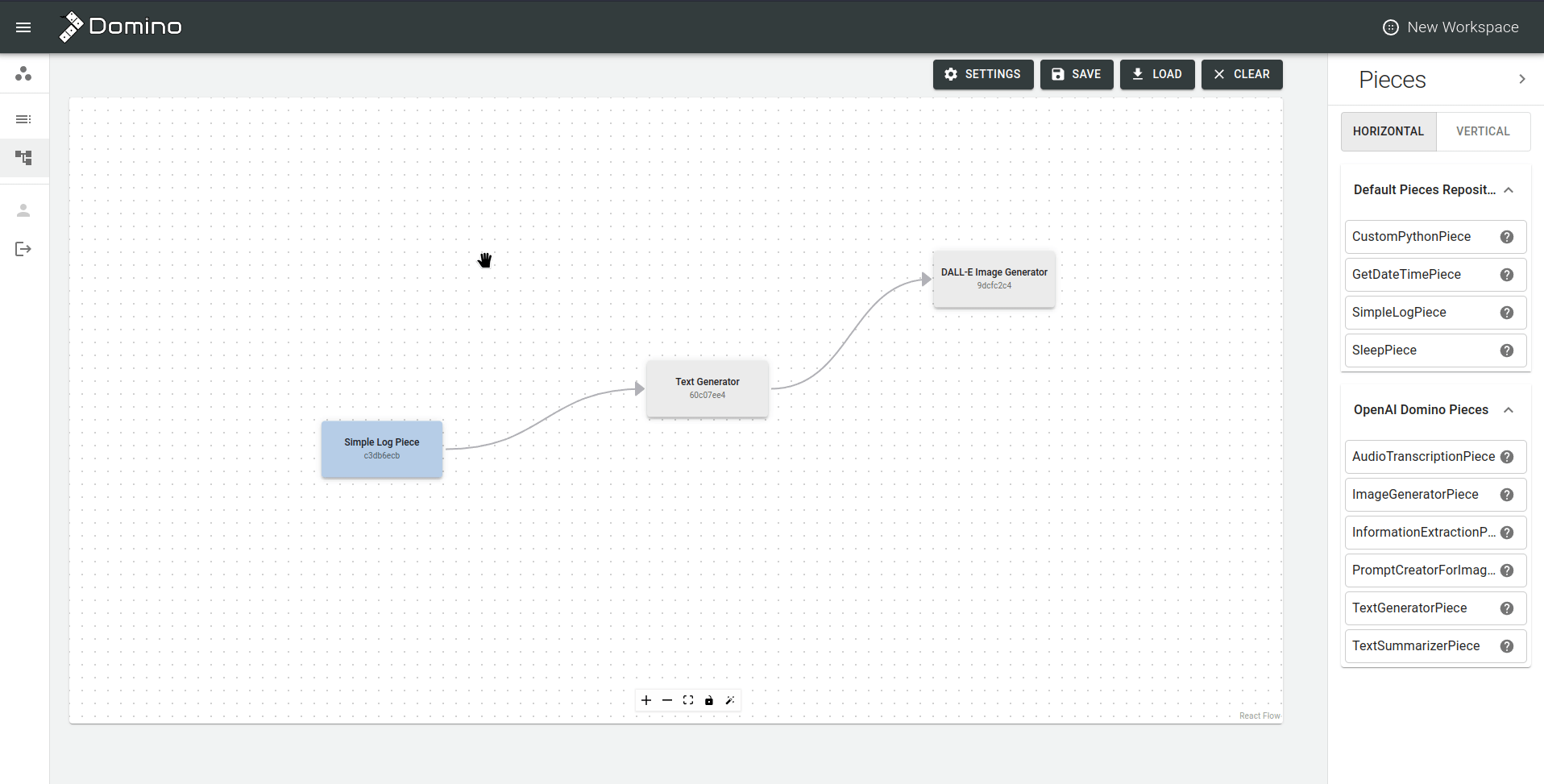This screenshot has width=1544, height=784.
Task: Open the Settings button
Action: click(982, 74)
